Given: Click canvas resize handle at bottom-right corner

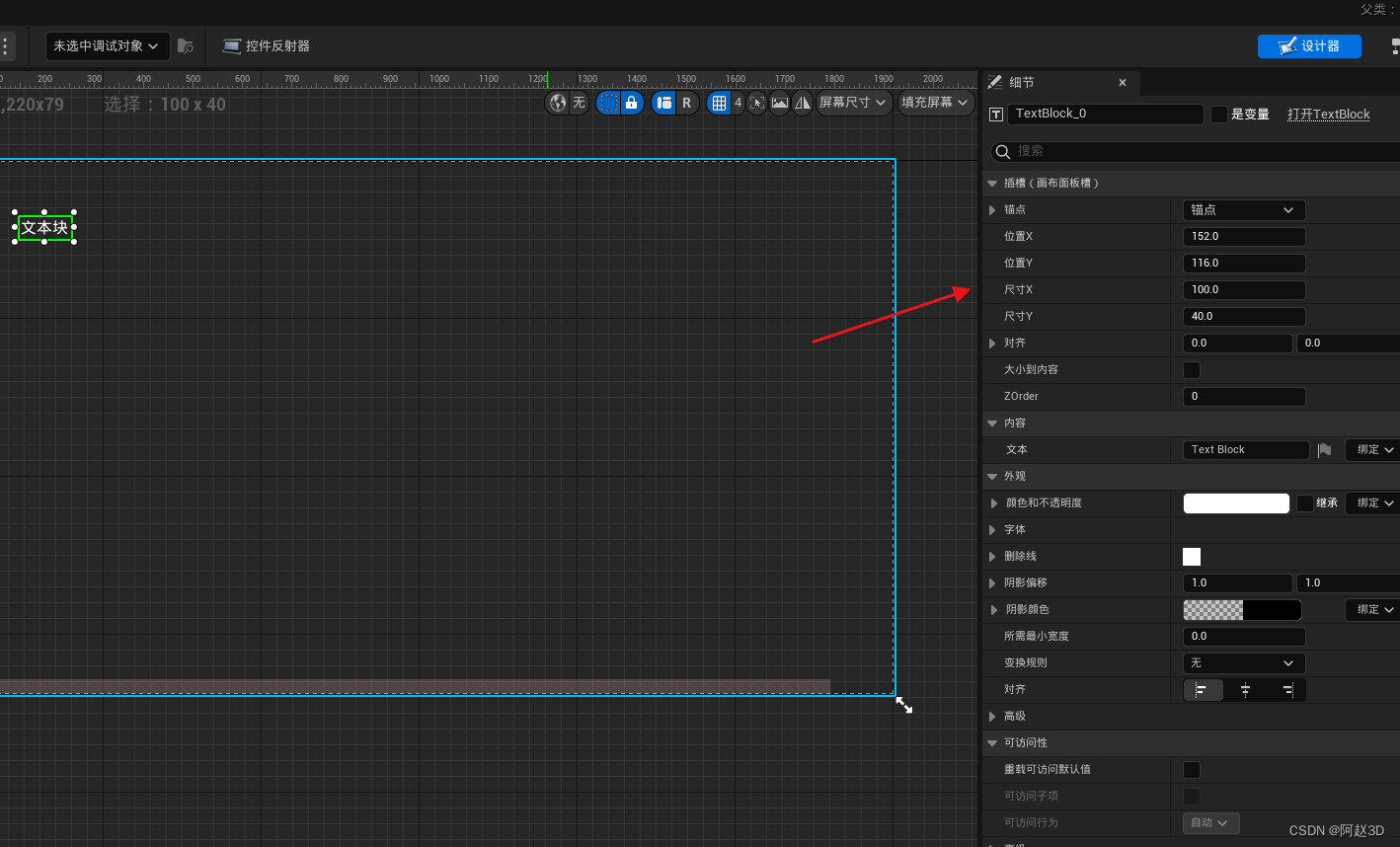Looking at the screenshot, I should click(x=903, y=705).
